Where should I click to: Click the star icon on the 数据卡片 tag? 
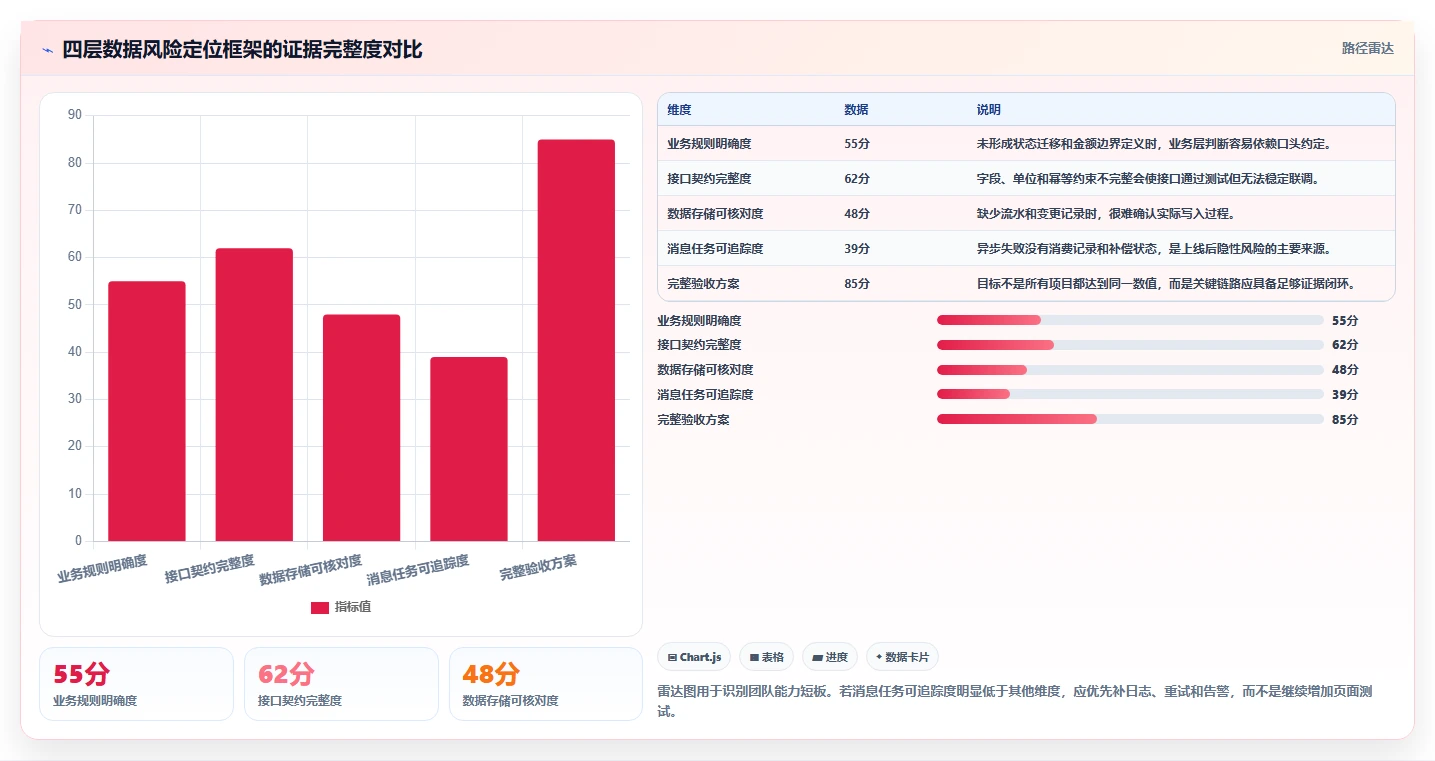pyautogui.click(x=879, y=657)
